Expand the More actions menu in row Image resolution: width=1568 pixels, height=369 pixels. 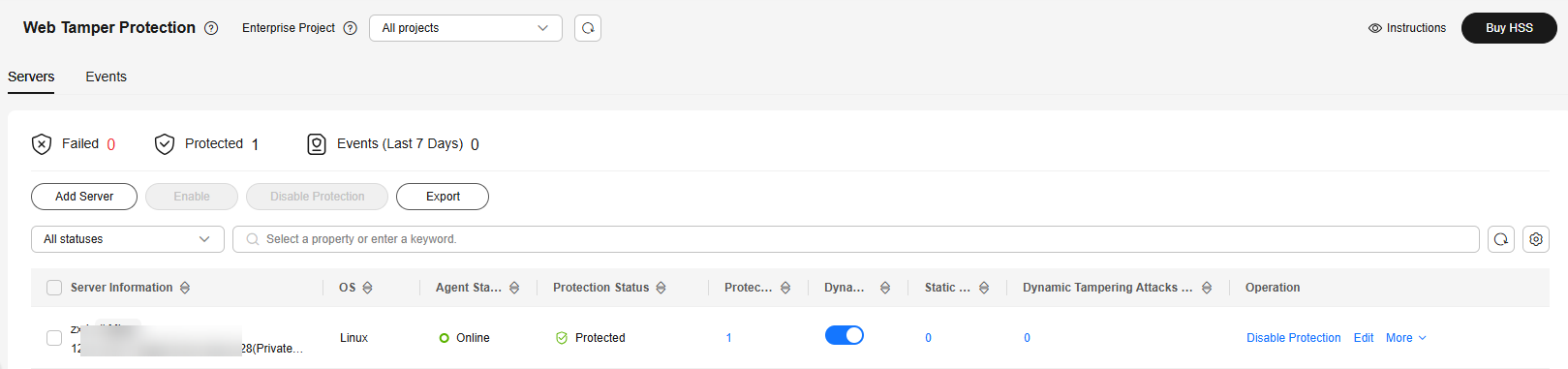point(1406,338)
